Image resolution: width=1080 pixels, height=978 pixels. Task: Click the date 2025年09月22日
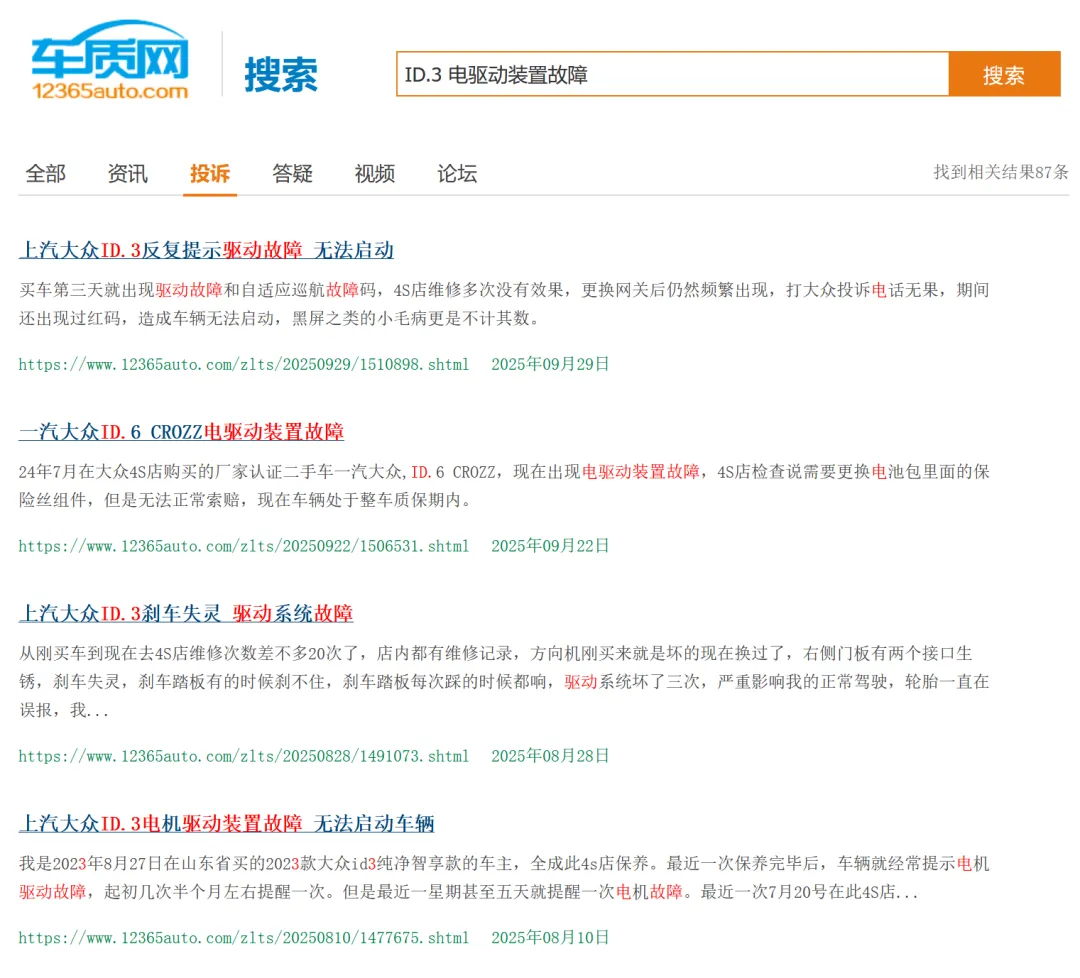click(x=550, y=546)
